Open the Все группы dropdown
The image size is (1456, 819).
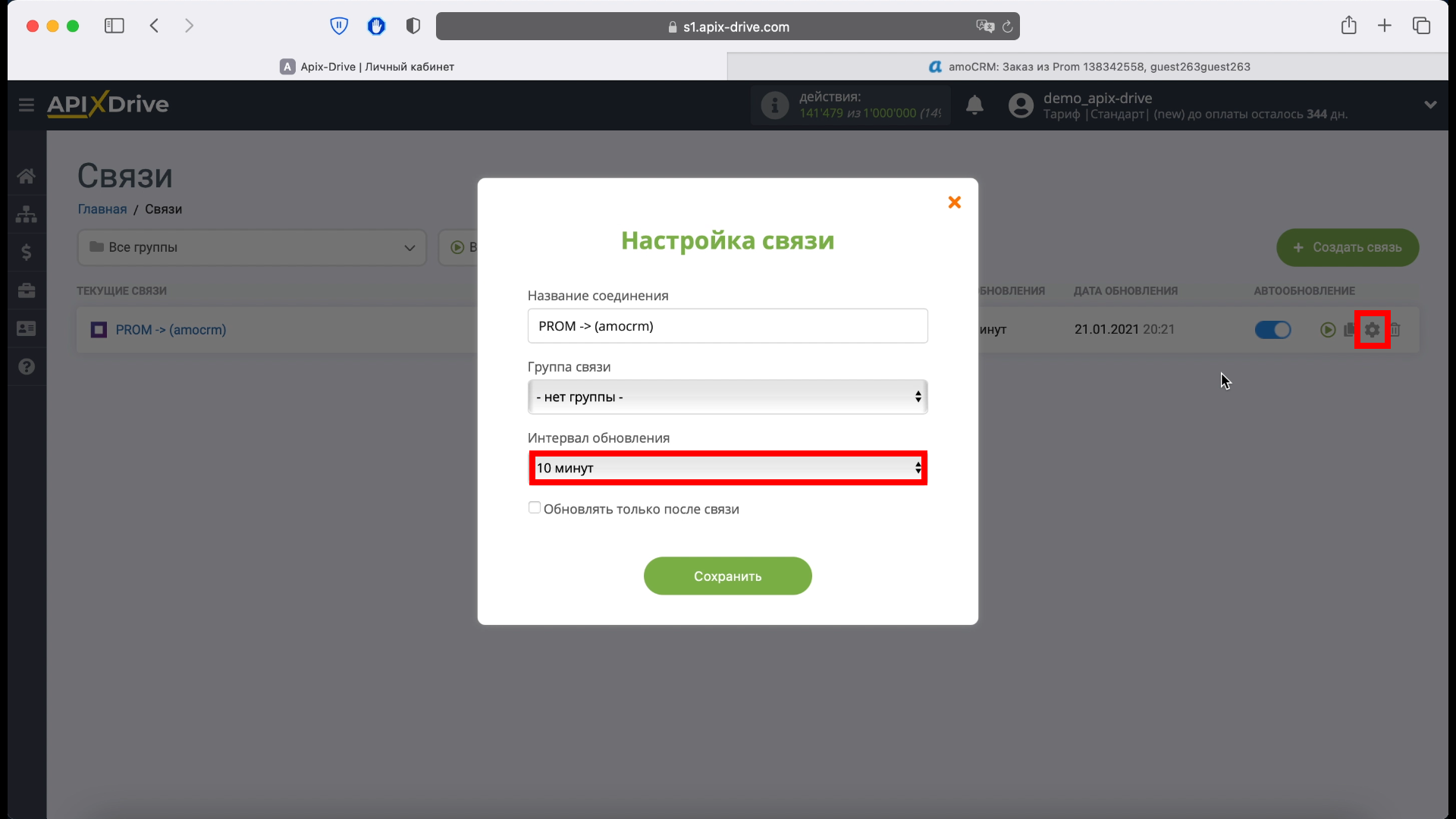pos(252,247)
